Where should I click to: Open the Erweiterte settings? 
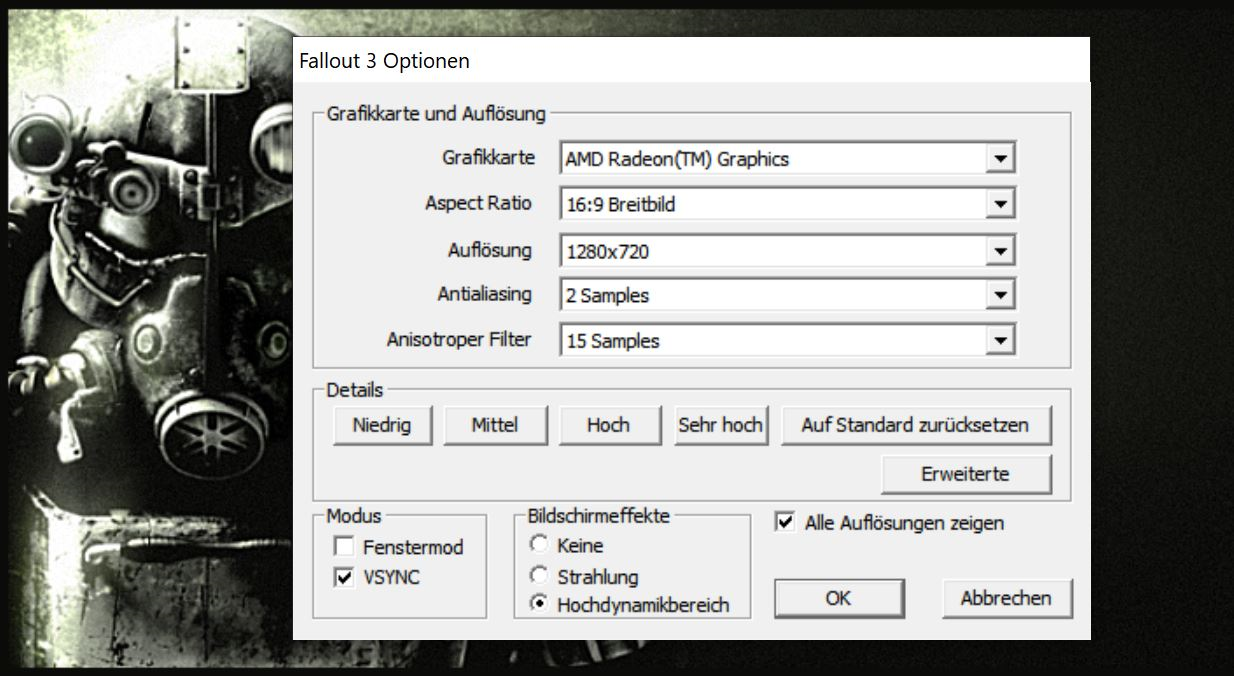click(x=965, y=474)
